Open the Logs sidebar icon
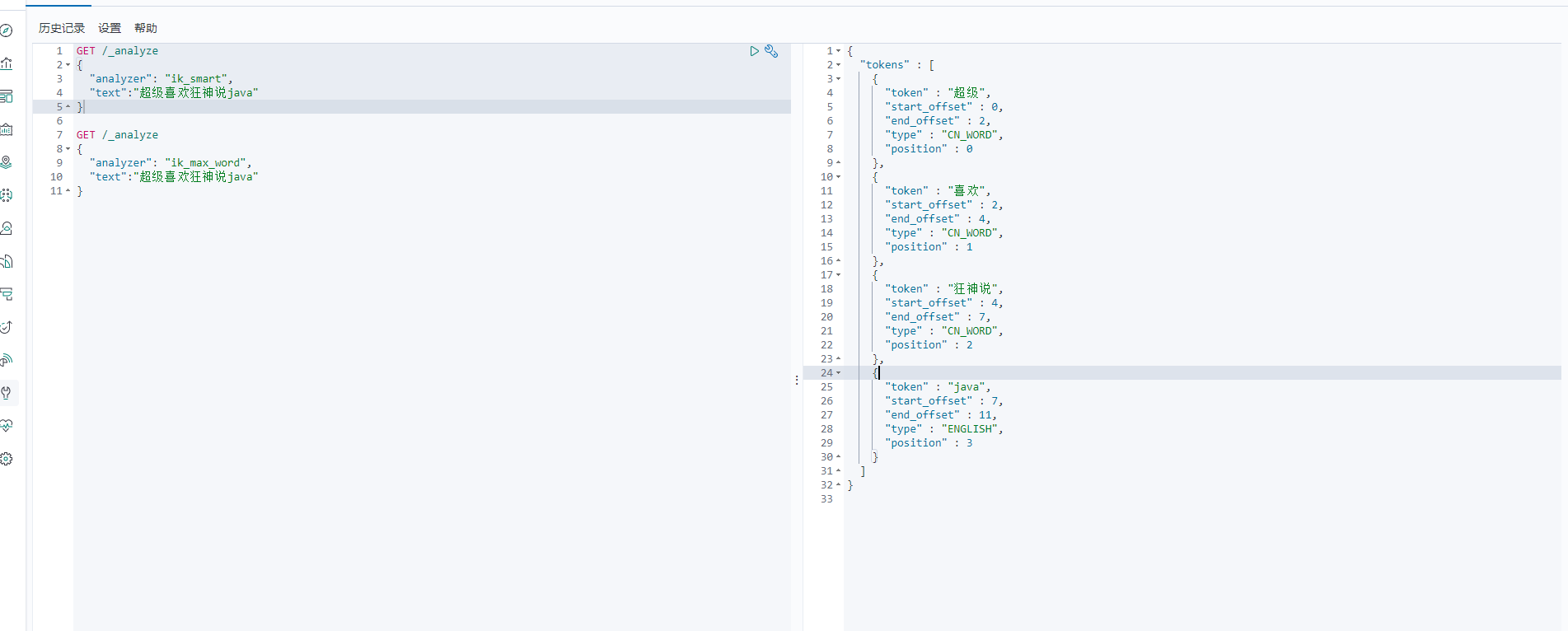 pos(7,261)
